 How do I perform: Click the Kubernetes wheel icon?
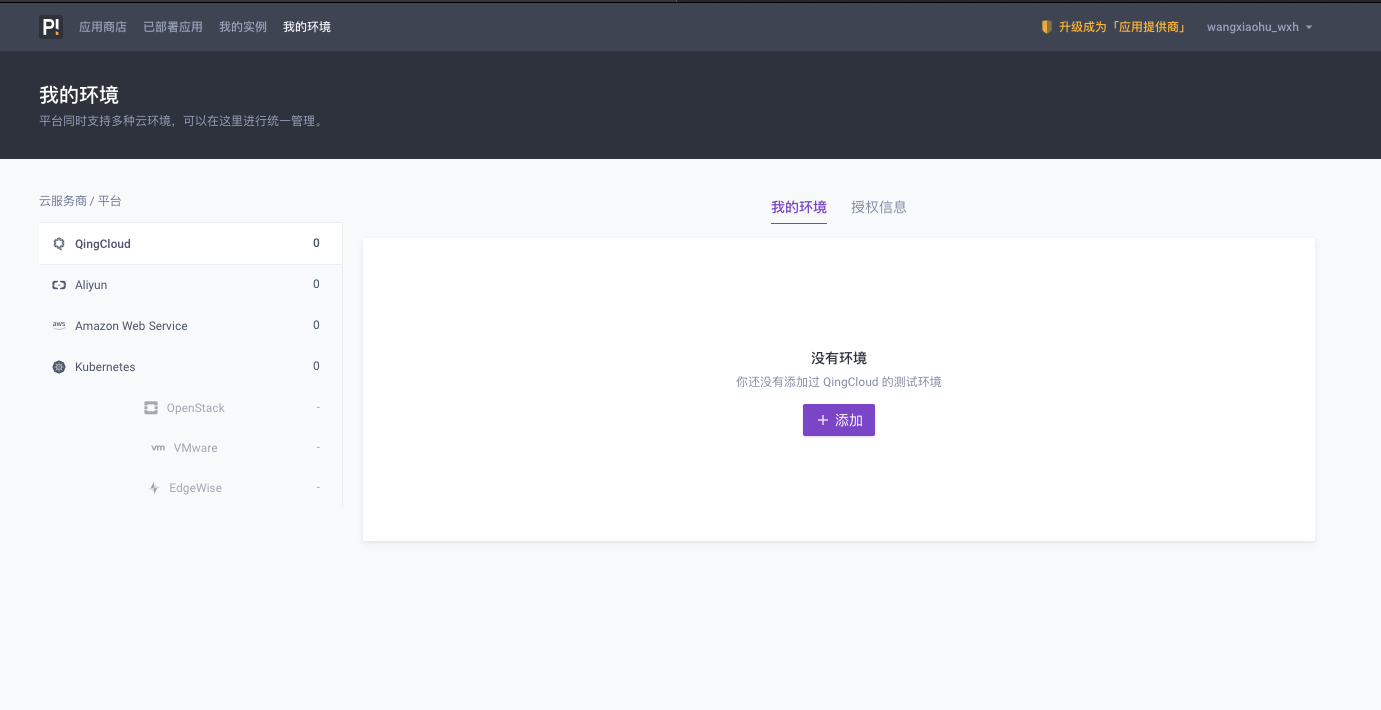tap(59, 367)
